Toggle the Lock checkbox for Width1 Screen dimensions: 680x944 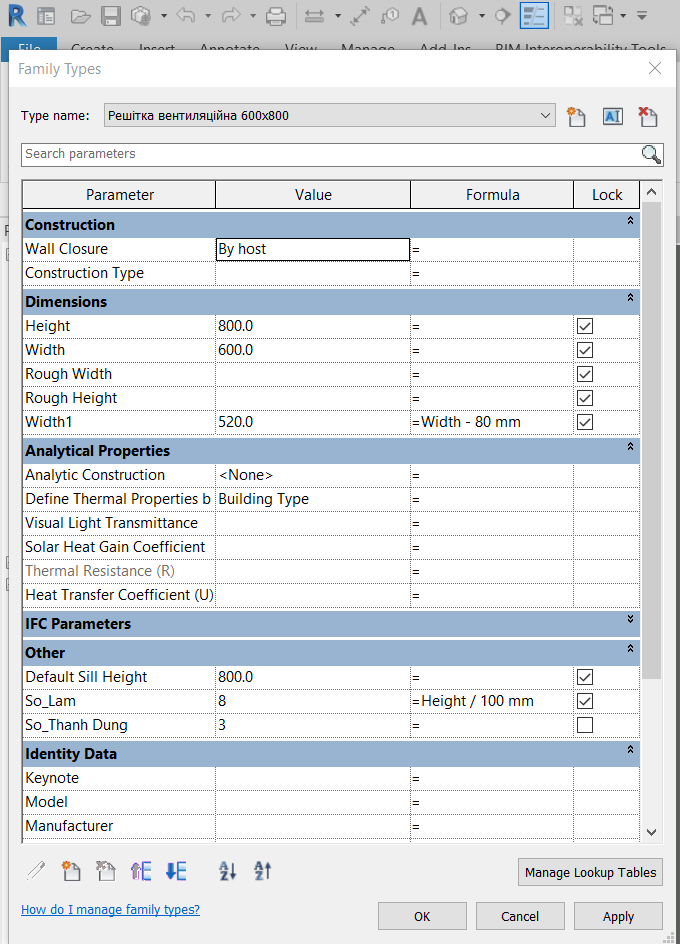pos(585,422)
